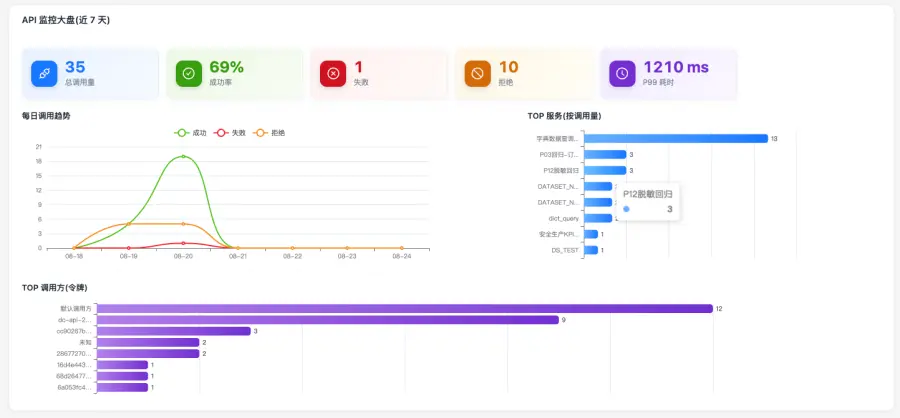Viewport: 900px width, 418px height.
Task: Click the dc-api-2 caller axis label
Action: (x=75, y=320)
